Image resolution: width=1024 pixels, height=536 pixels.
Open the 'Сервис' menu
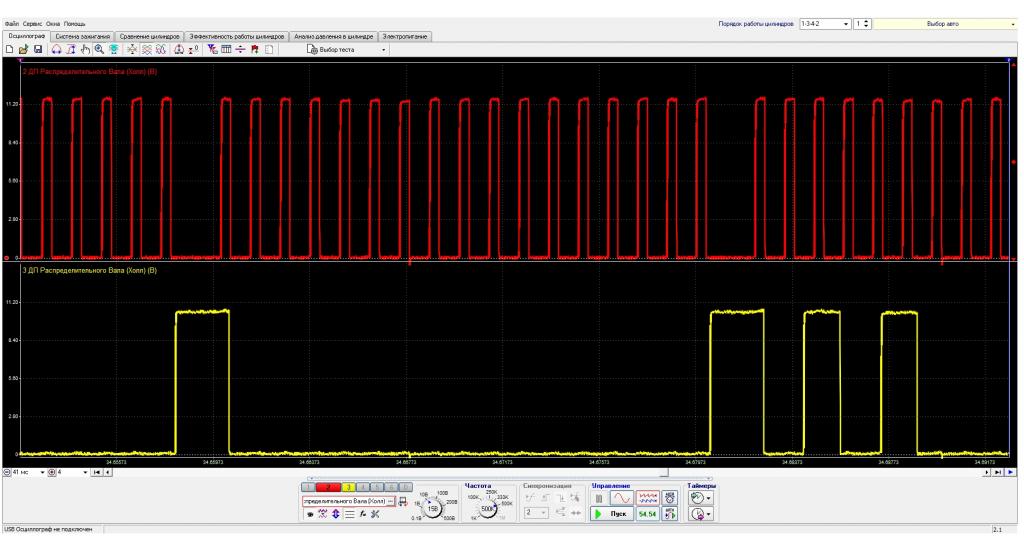click(x=32, y=24)
